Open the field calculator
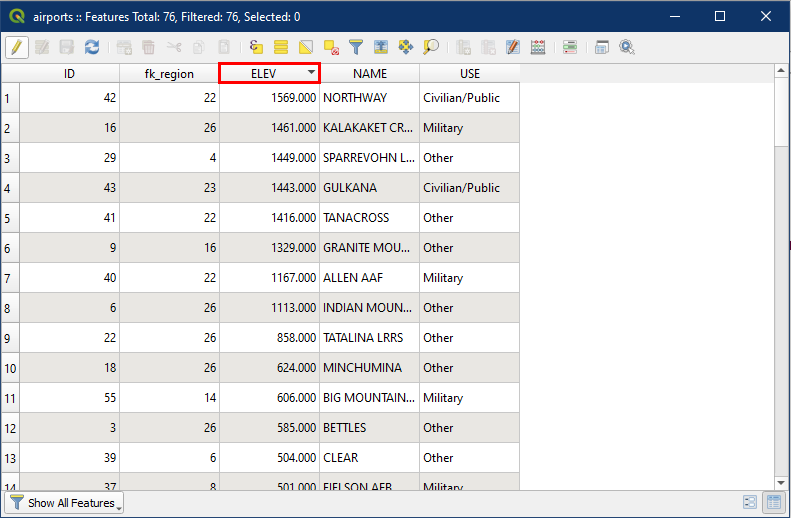791x518 pixels. coord(538,47)
